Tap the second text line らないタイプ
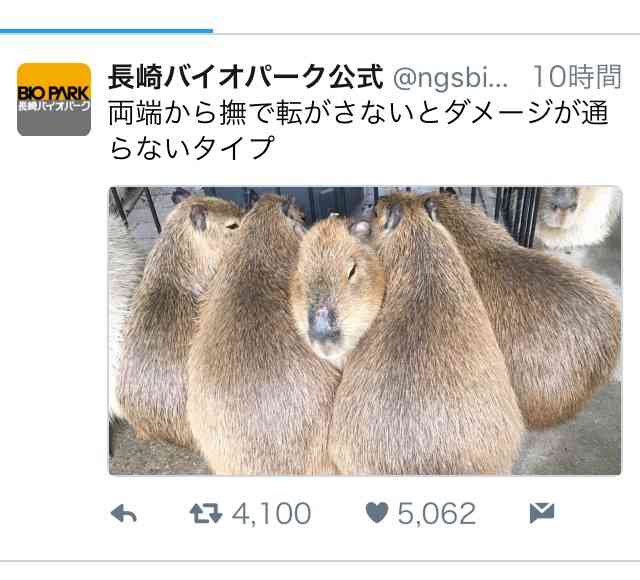The height and width of the screenshot is (580, 640). tap(191, 148)
